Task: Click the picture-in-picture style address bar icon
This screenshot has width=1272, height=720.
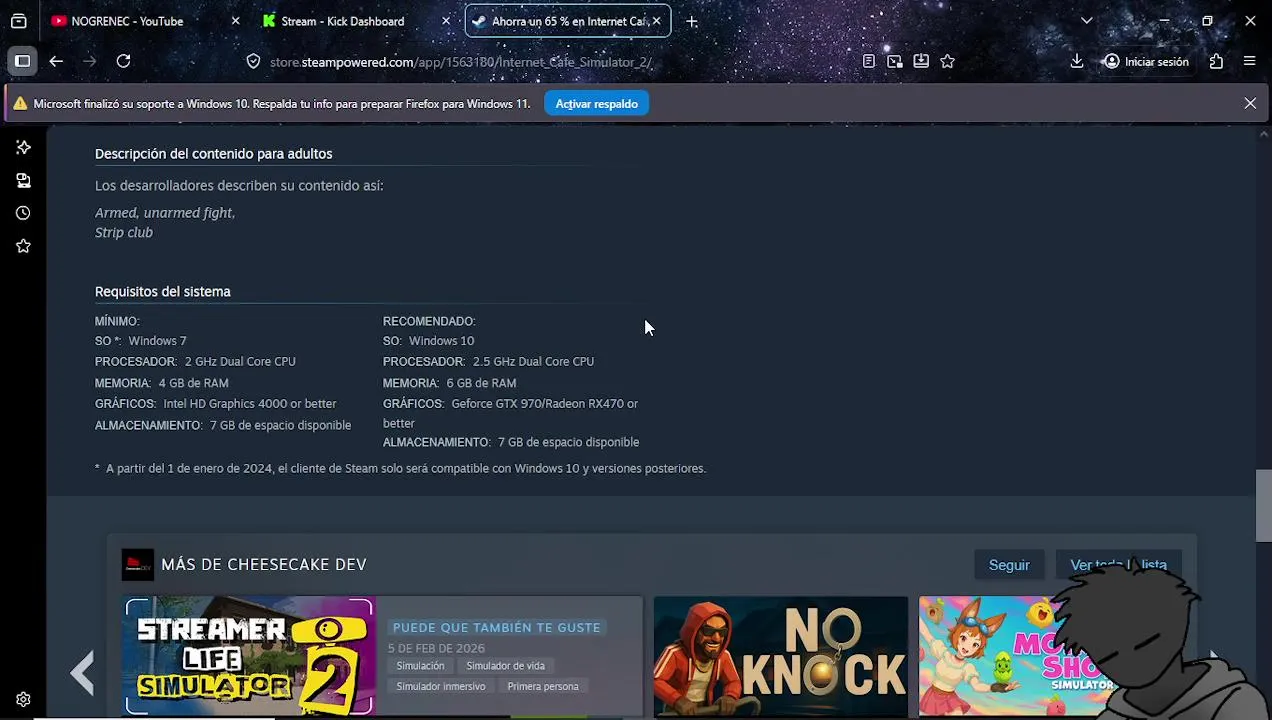Action: click(895, 61)
